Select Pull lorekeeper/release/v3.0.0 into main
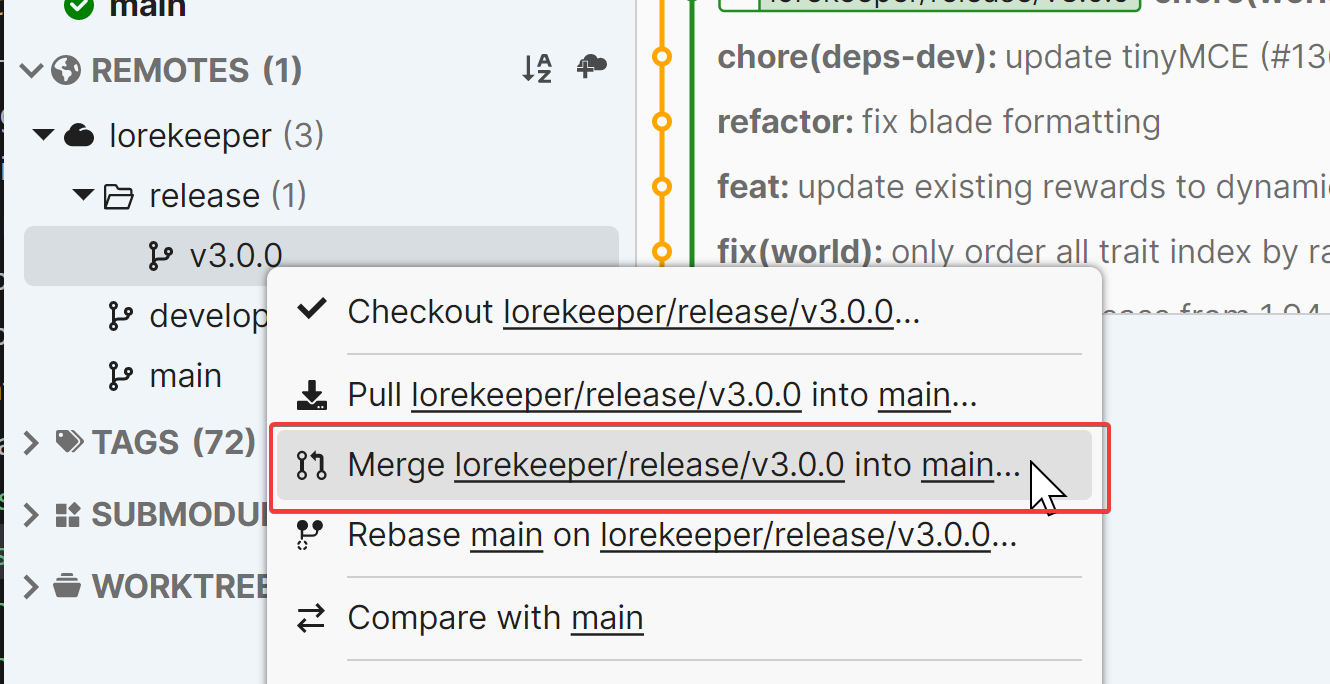 661,395
